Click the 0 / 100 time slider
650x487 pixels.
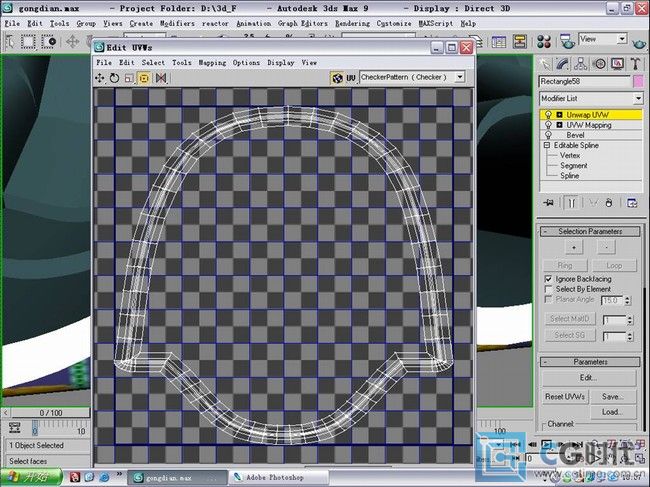[x=51, y=413]
